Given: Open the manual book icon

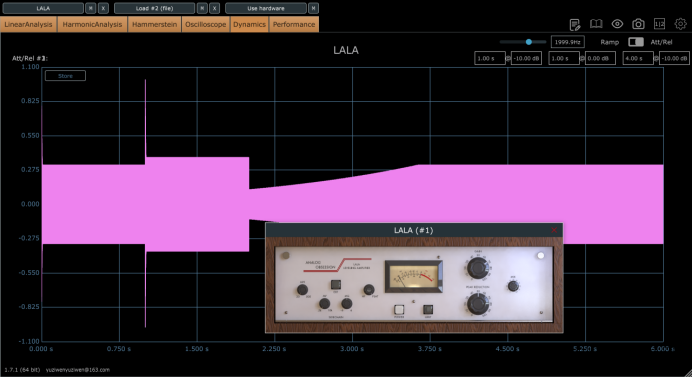Looking at the screenshot, I should click(596, 24).
